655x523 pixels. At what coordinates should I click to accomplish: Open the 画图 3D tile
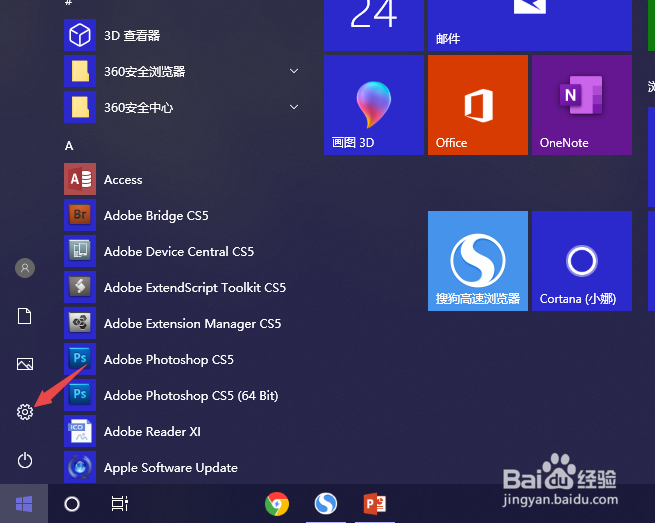[374, 105]
